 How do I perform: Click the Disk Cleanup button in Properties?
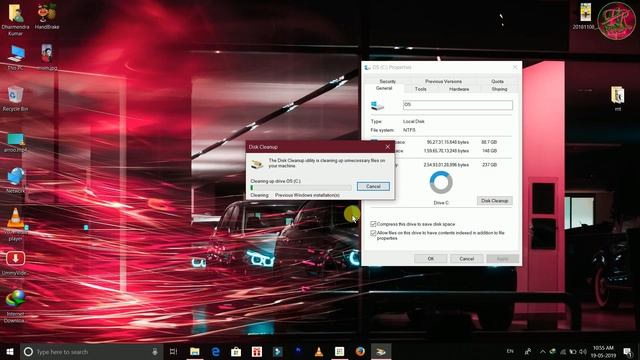(494, 201)
